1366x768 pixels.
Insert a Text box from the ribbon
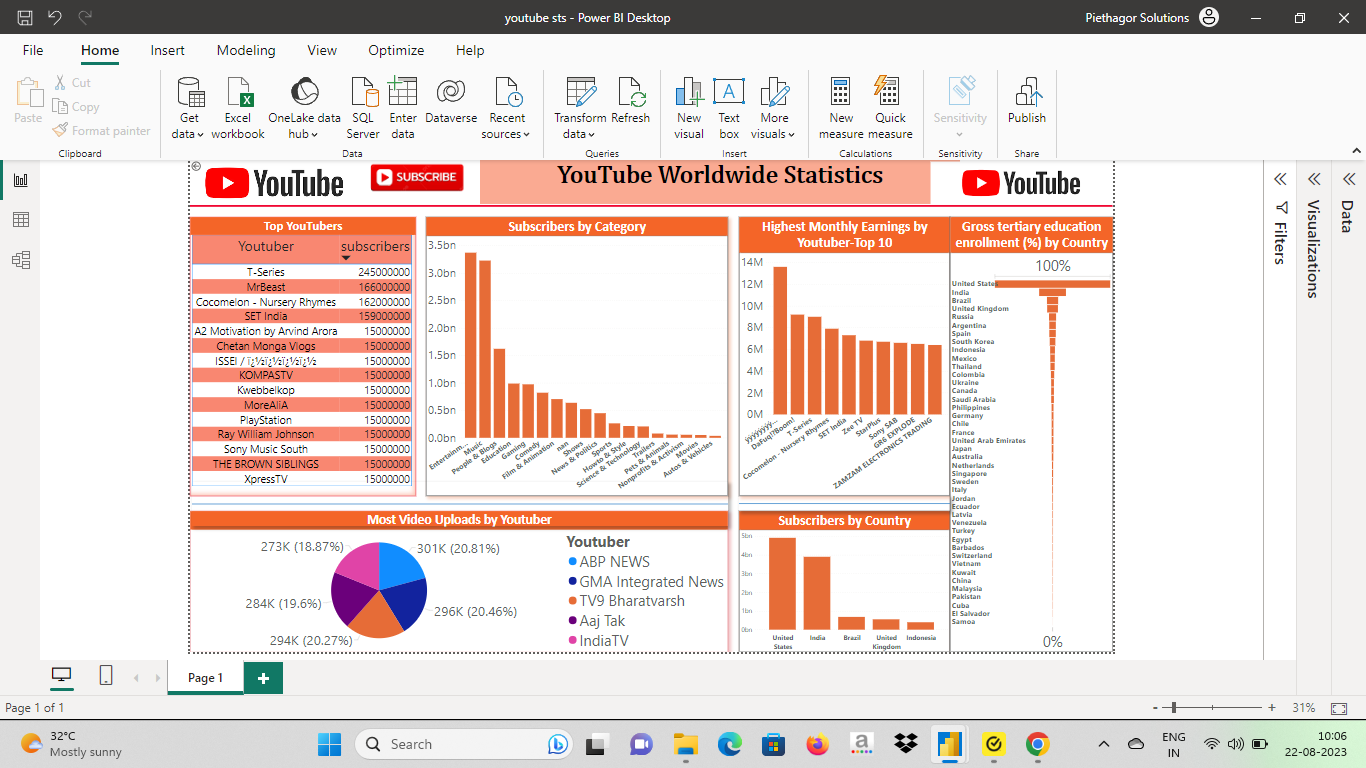(728, 105)
